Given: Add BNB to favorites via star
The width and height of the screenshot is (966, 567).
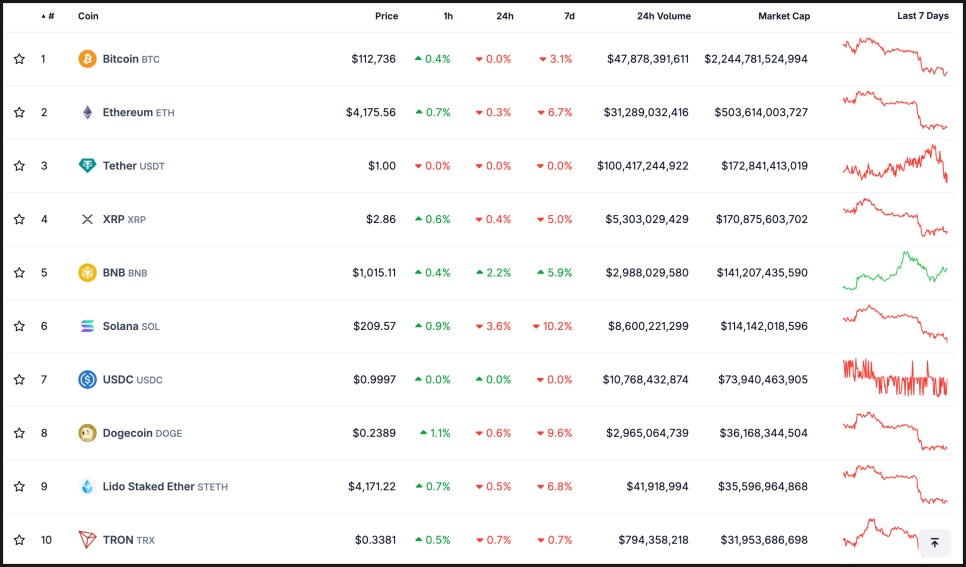Looking at the screenshot, I should coord(19,272).
